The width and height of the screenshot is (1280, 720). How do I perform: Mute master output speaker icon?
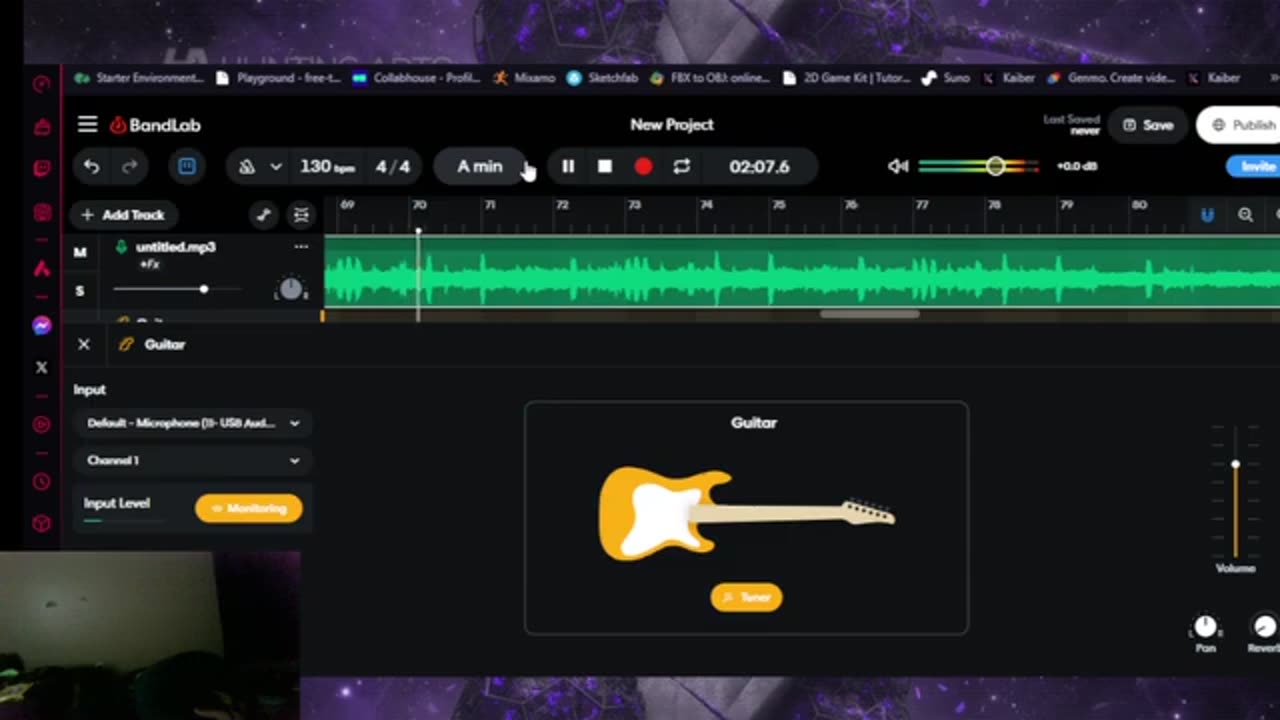click(x=898, y=166)
